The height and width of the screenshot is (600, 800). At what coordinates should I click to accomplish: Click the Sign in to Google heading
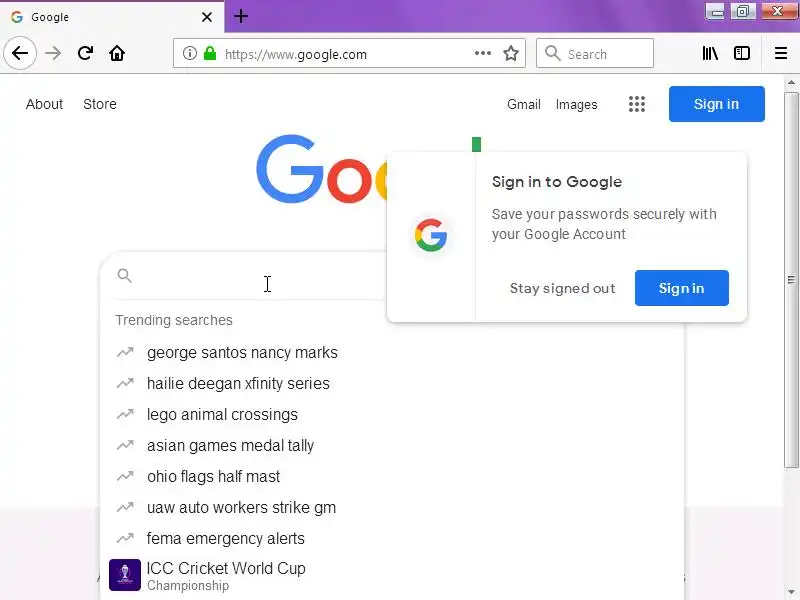pos(557,182)
